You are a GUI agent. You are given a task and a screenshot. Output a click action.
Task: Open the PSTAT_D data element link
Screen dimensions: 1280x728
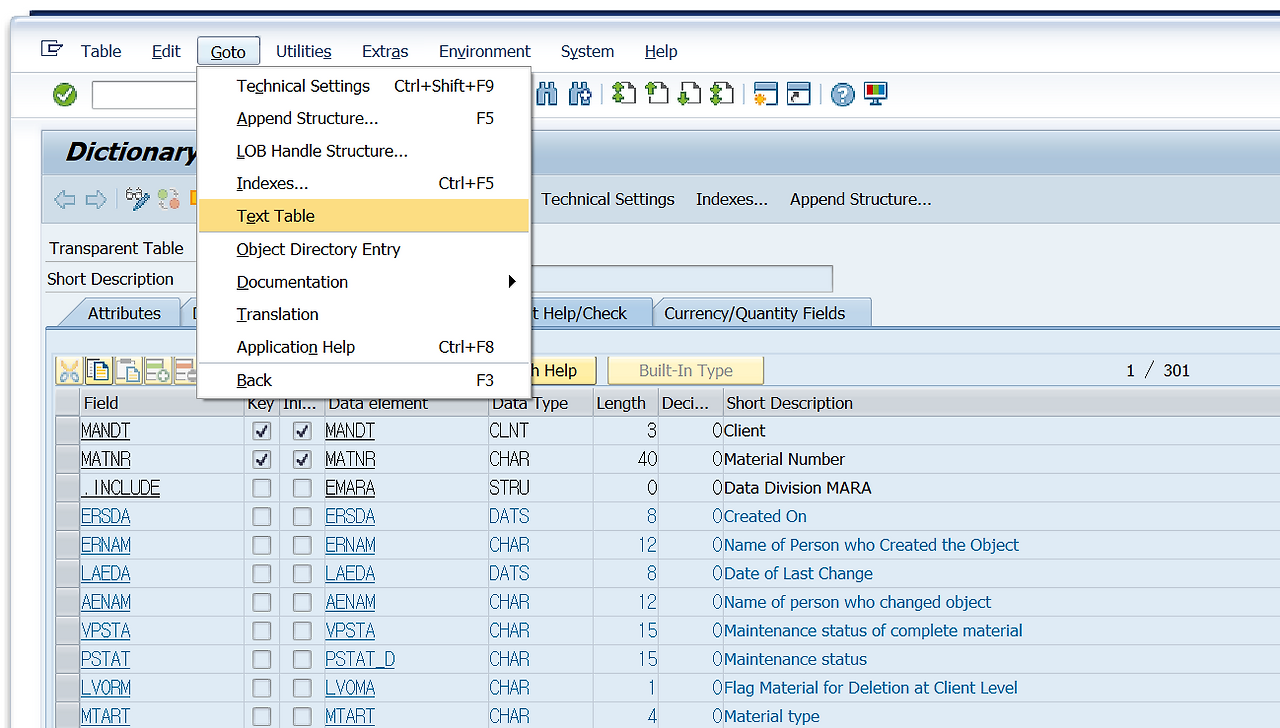coord(360,659)
